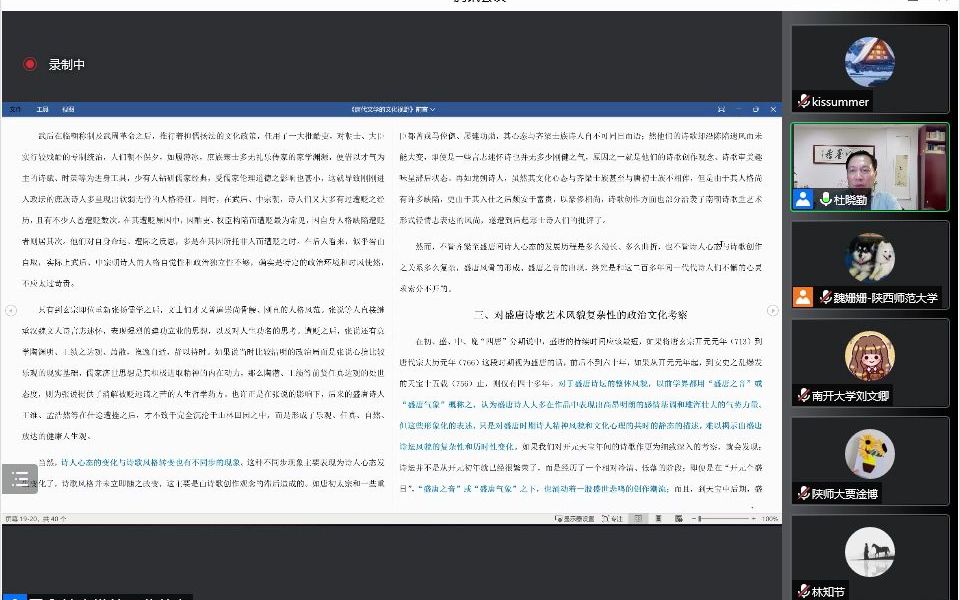This screenshot has width=960, height=600.
Task: Click the continuous scroll view icon
Action: coord(658,518)
